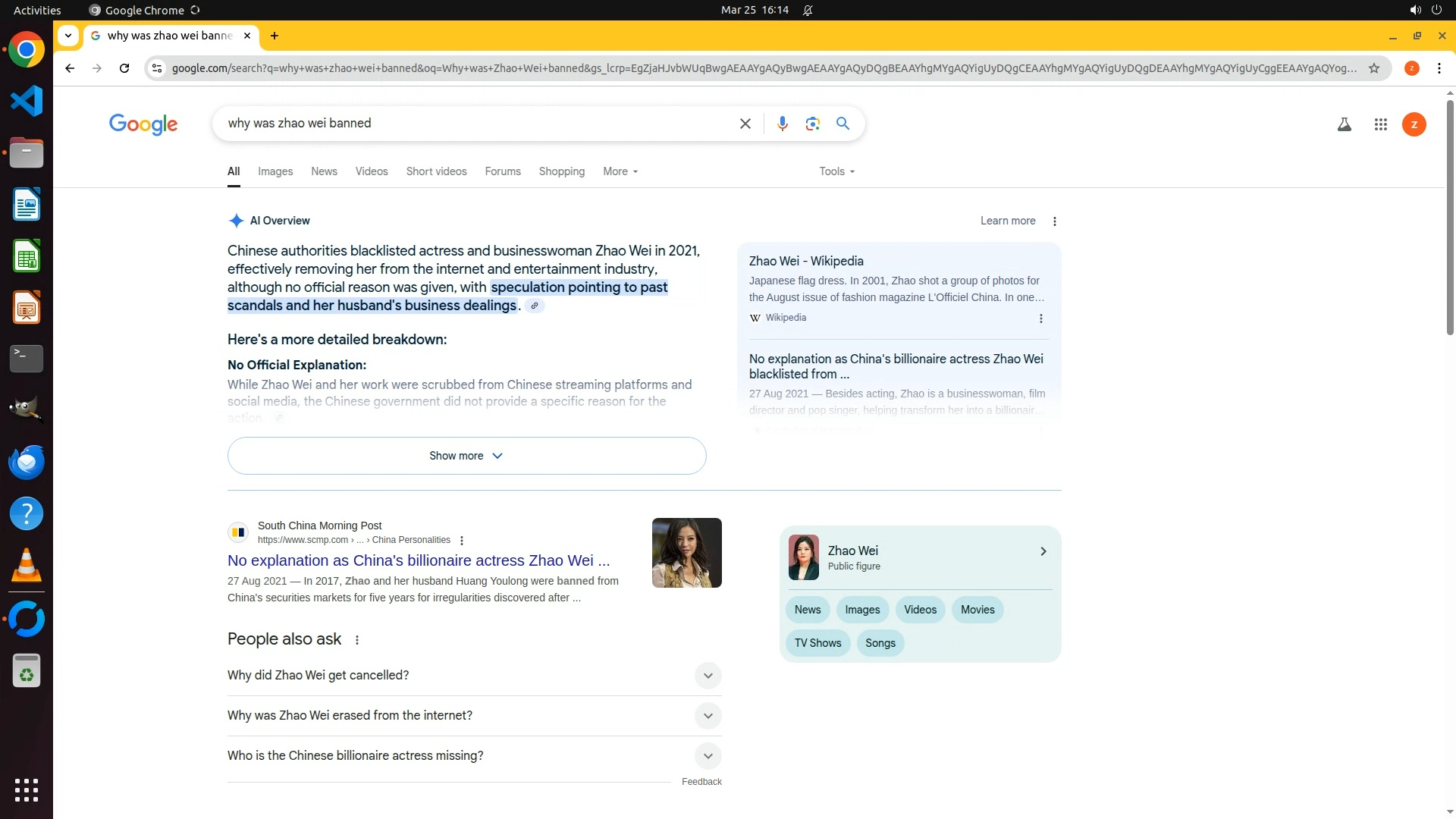Launch Visual Studio Code from the dock
The image size is (1456, 819).
(x=27, y=101)
